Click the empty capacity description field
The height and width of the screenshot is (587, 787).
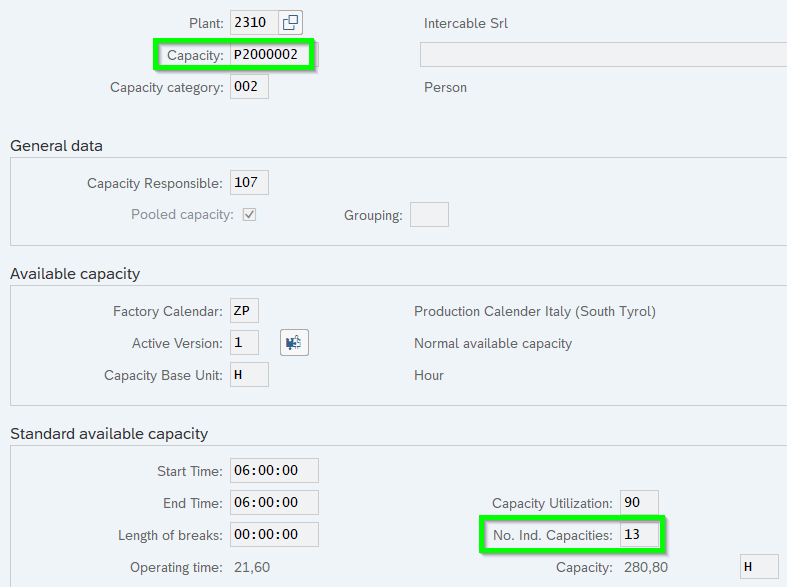pyautogui.click(x=602, y=55)
